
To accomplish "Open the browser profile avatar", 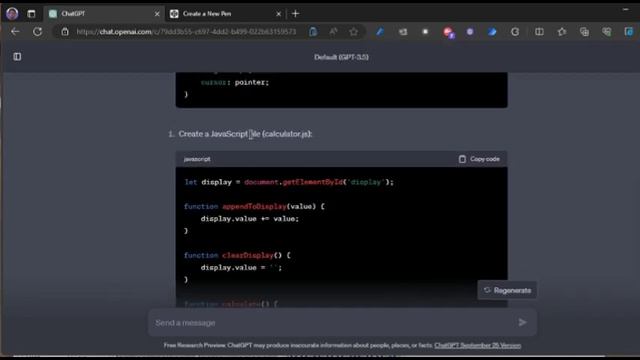I will pos(12,13).
